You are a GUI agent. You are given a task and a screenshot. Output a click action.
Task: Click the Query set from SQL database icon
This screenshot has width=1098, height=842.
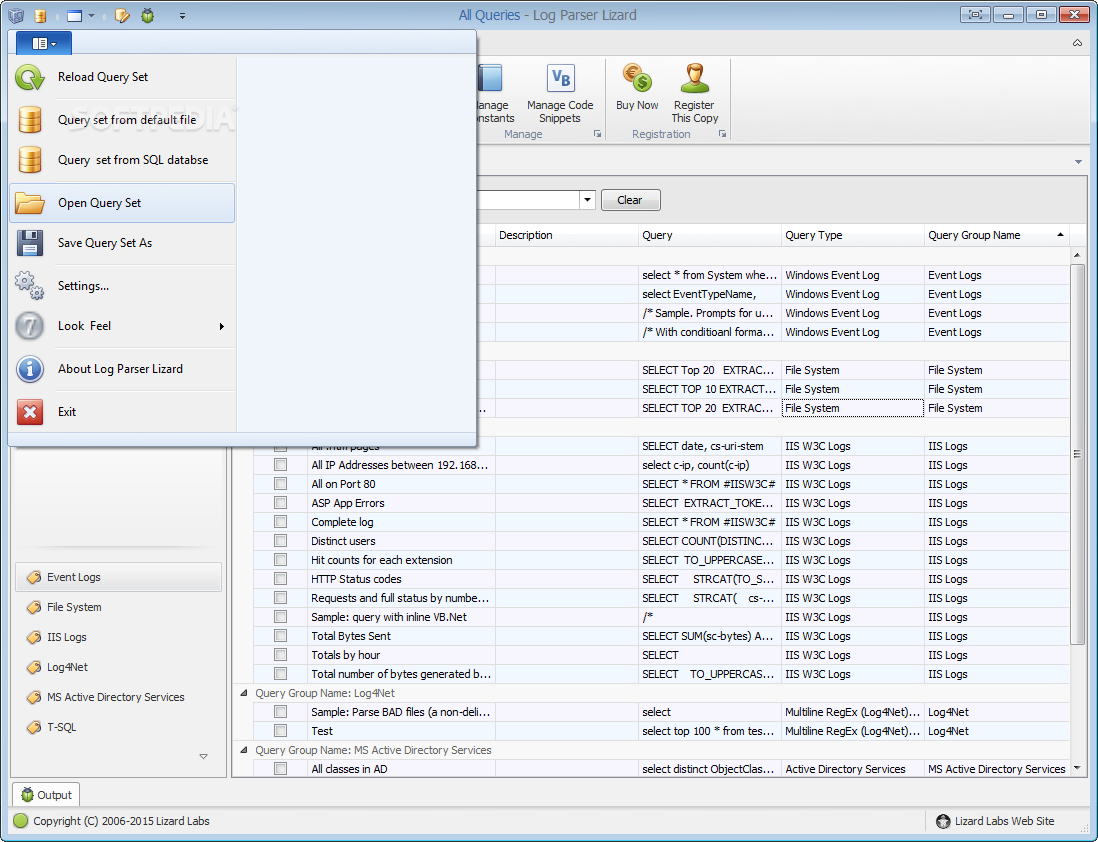[29, 160]
